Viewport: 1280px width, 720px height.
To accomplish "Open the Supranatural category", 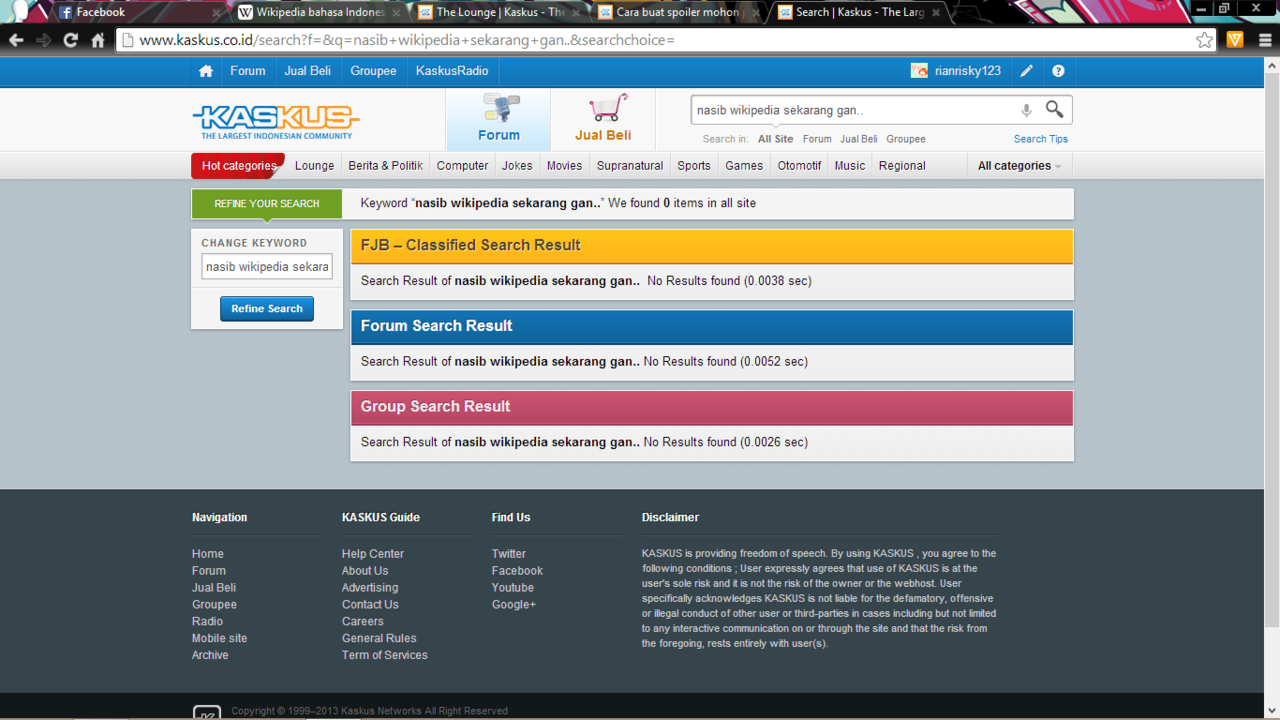I will 630,166.
